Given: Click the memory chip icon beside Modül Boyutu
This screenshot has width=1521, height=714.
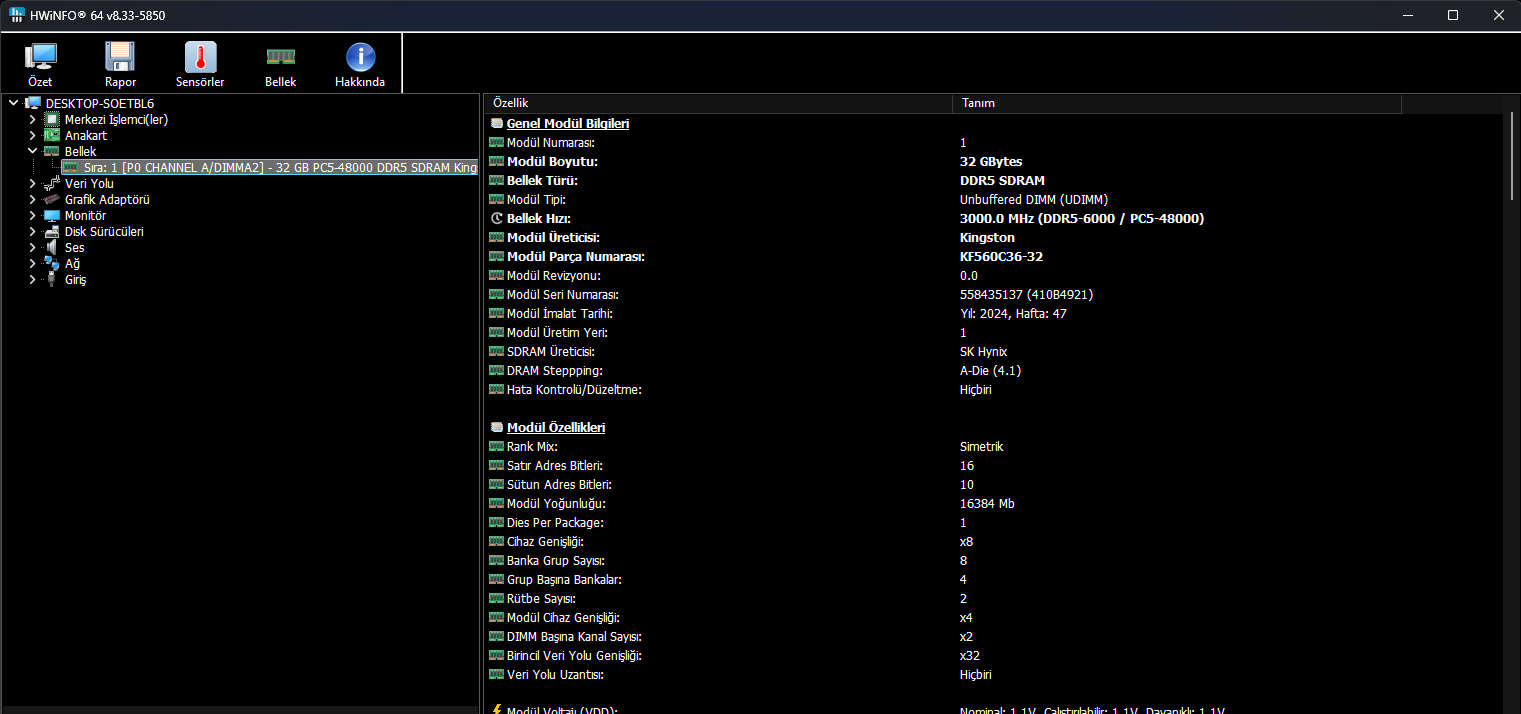Looking at the screenshot, I should tap(497, 161).
